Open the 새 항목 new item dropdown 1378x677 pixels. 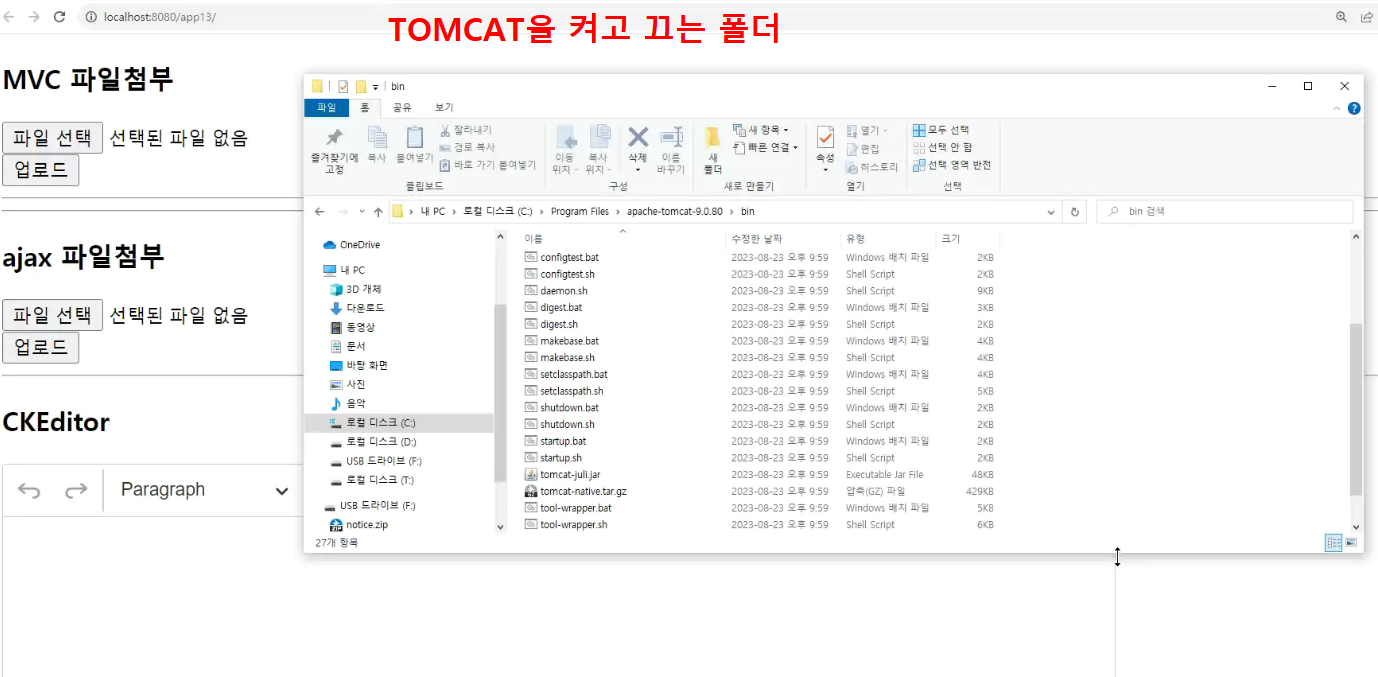click(761, 130)
